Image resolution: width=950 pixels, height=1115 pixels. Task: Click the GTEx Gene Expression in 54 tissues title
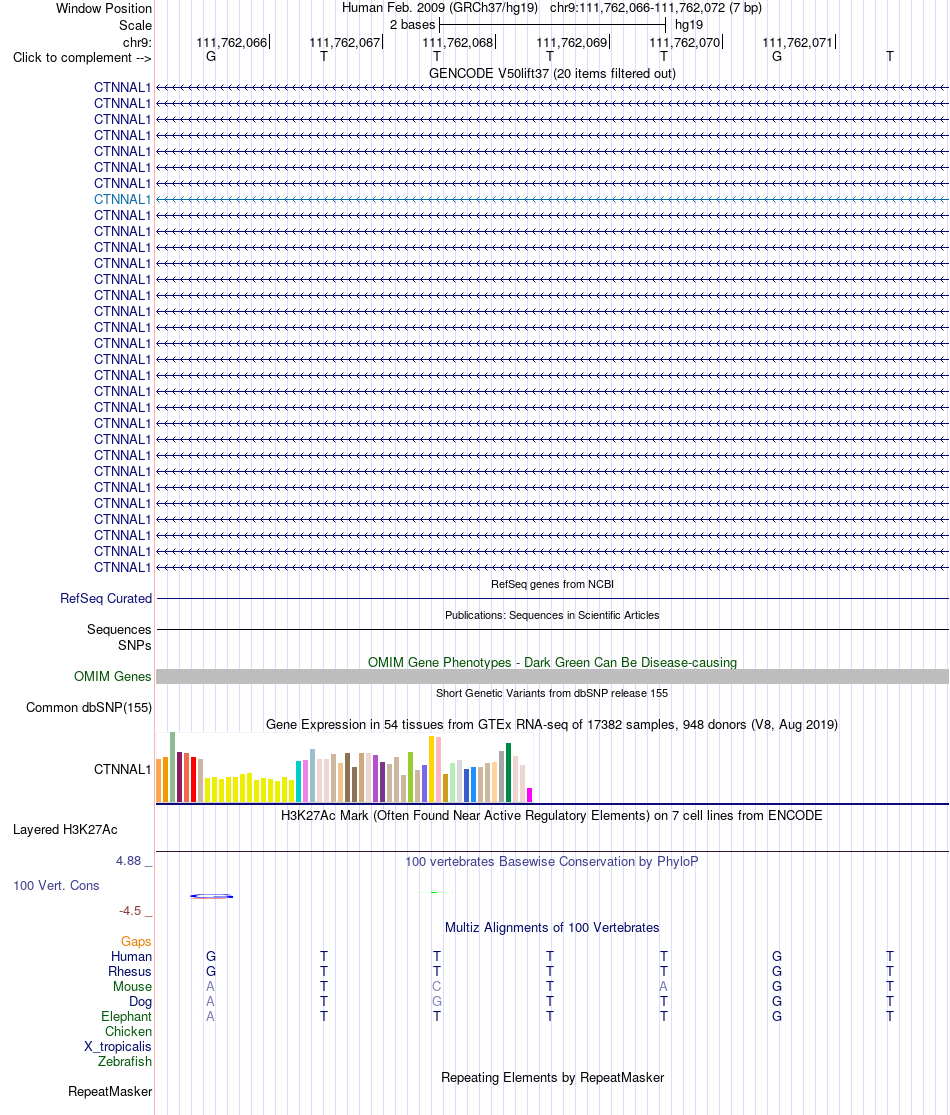tap(553, 725)
